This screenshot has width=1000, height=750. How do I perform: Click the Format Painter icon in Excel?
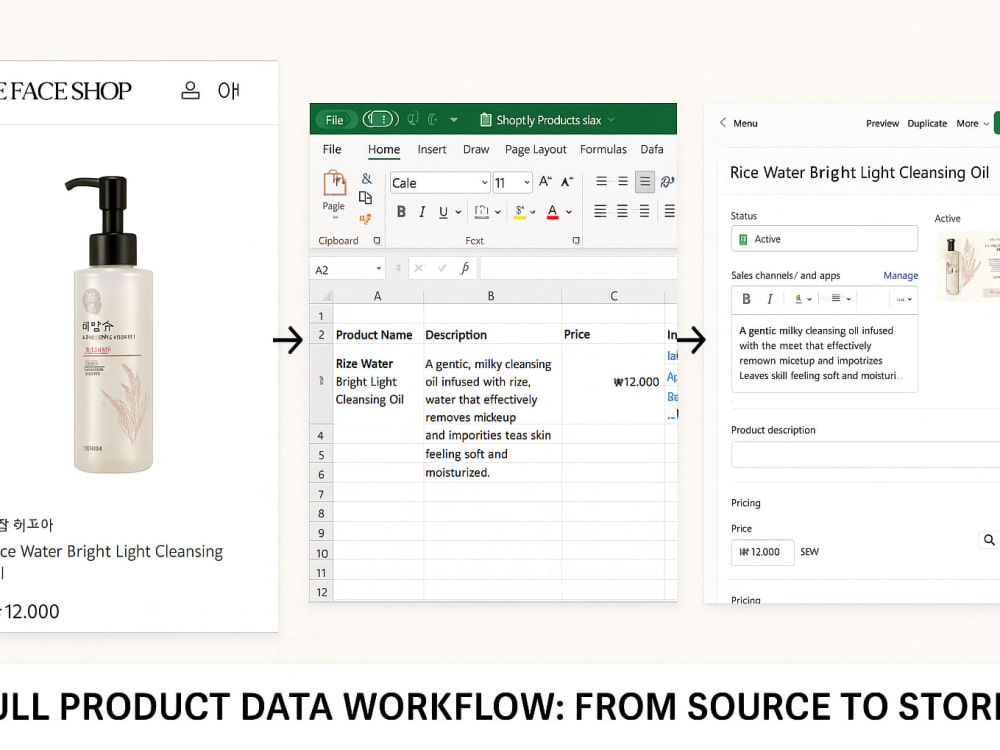tap(365, 219)
